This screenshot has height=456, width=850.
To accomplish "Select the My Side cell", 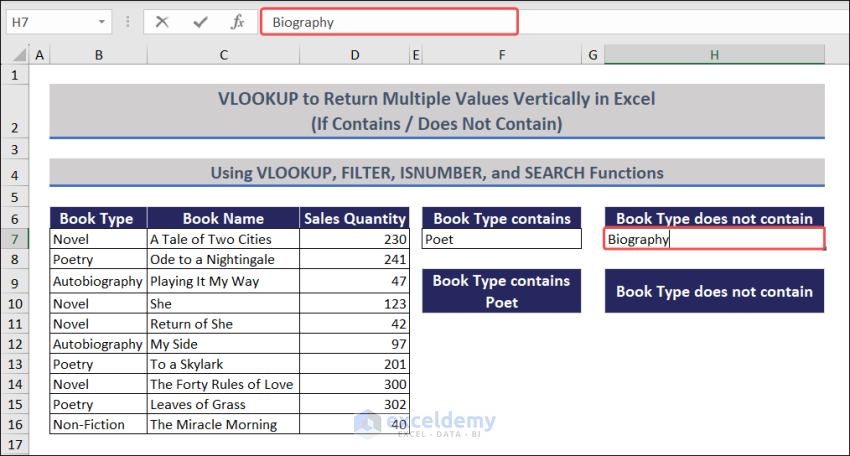I will click(223, 344).
